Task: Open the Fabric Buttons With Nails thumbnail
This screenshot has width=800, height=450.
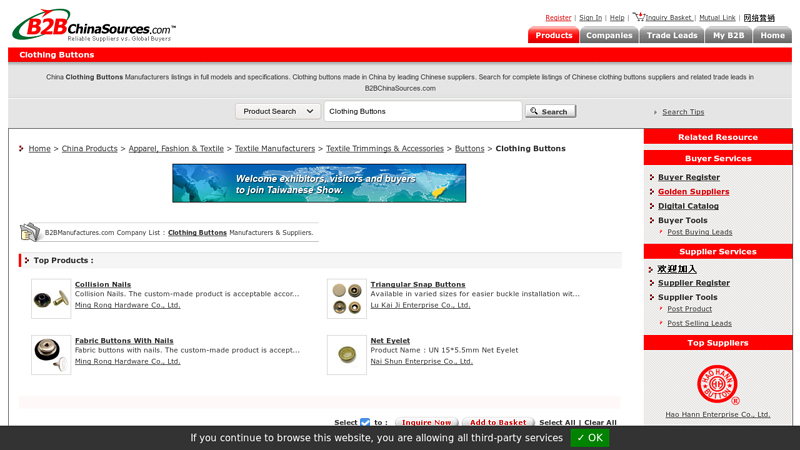Action: click(x=51, y=355)
